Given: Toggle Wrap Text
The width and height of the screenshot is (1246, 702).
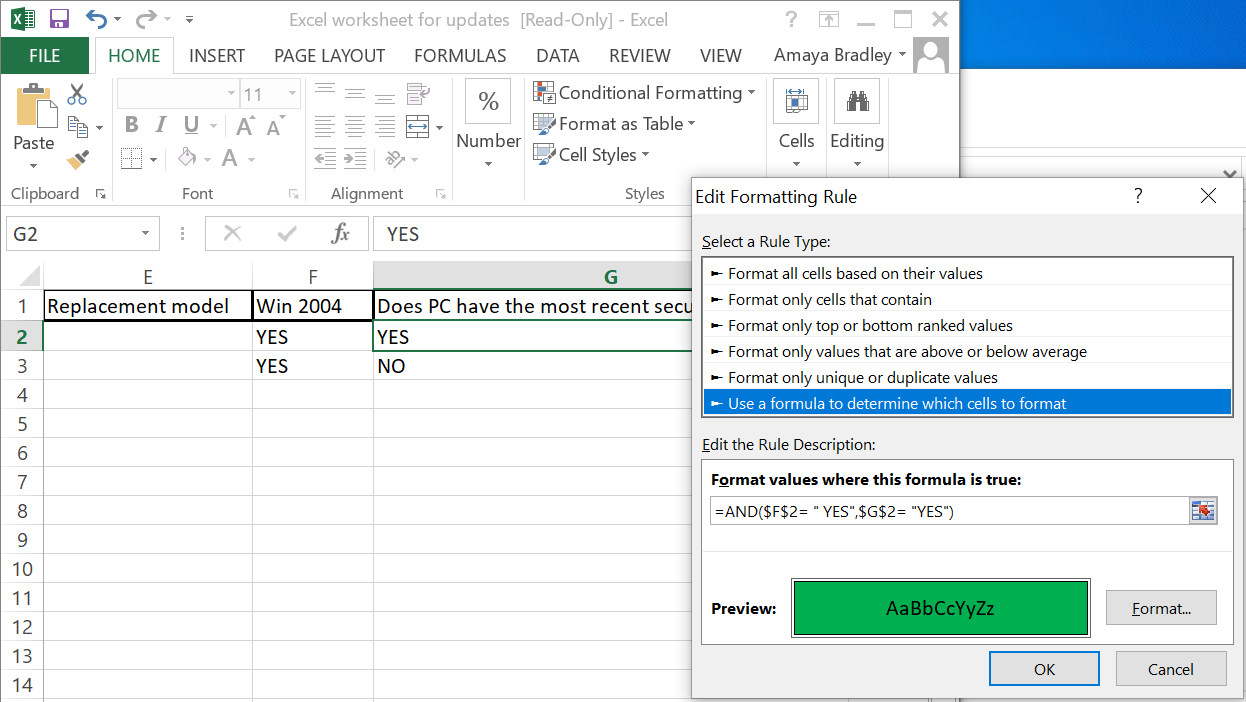Looking at the screenshot, I should 419,95.
